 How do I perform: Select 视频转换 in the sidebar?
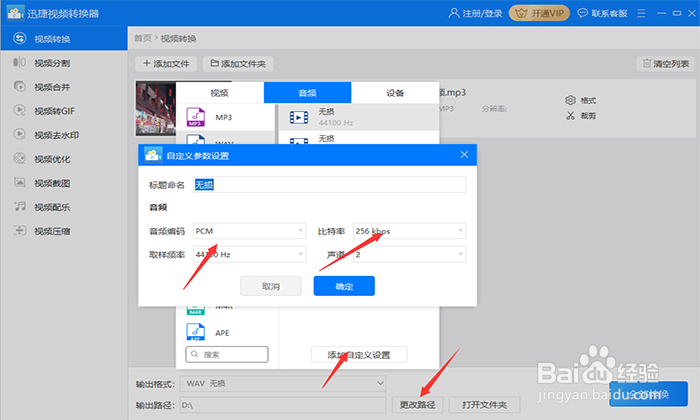[64, 39]
